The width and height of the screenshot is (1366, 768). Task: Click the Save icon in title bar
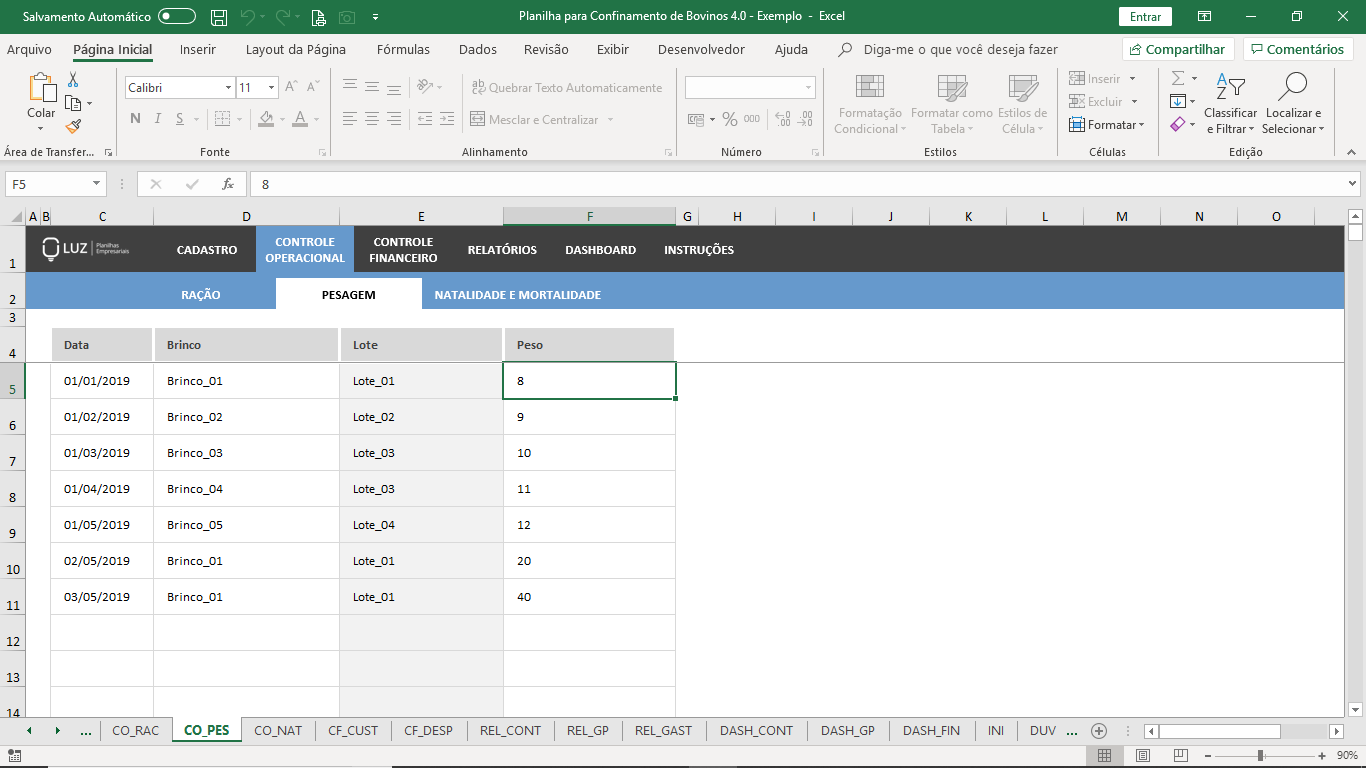coord(219,17)
